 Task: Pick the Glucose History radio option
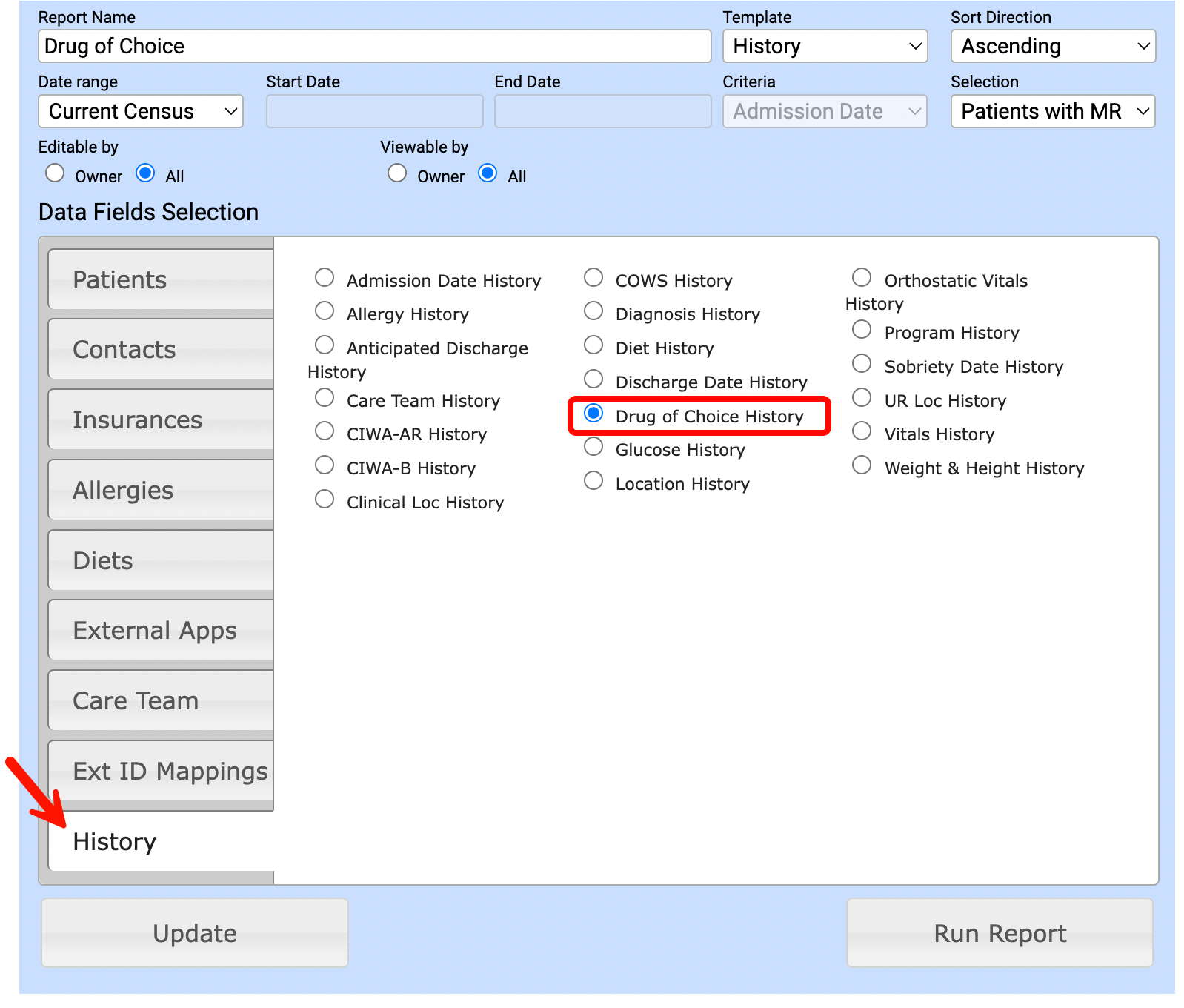click(593, 447)
